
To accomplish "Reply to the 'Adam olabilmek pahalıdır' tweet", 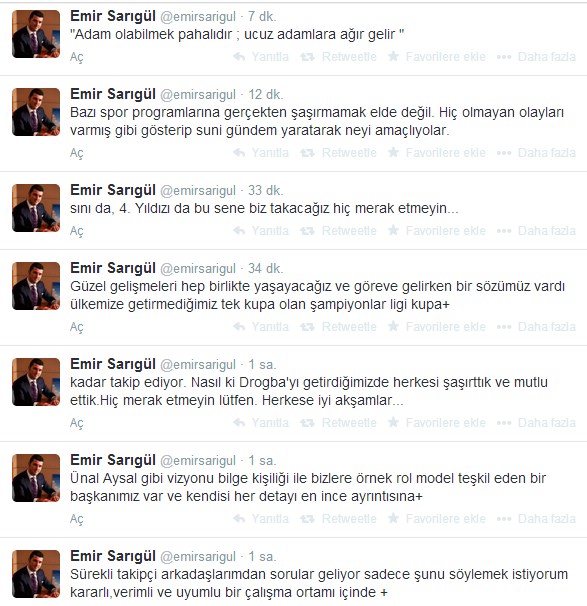I will pyautogui.click(x=261, y=57).
